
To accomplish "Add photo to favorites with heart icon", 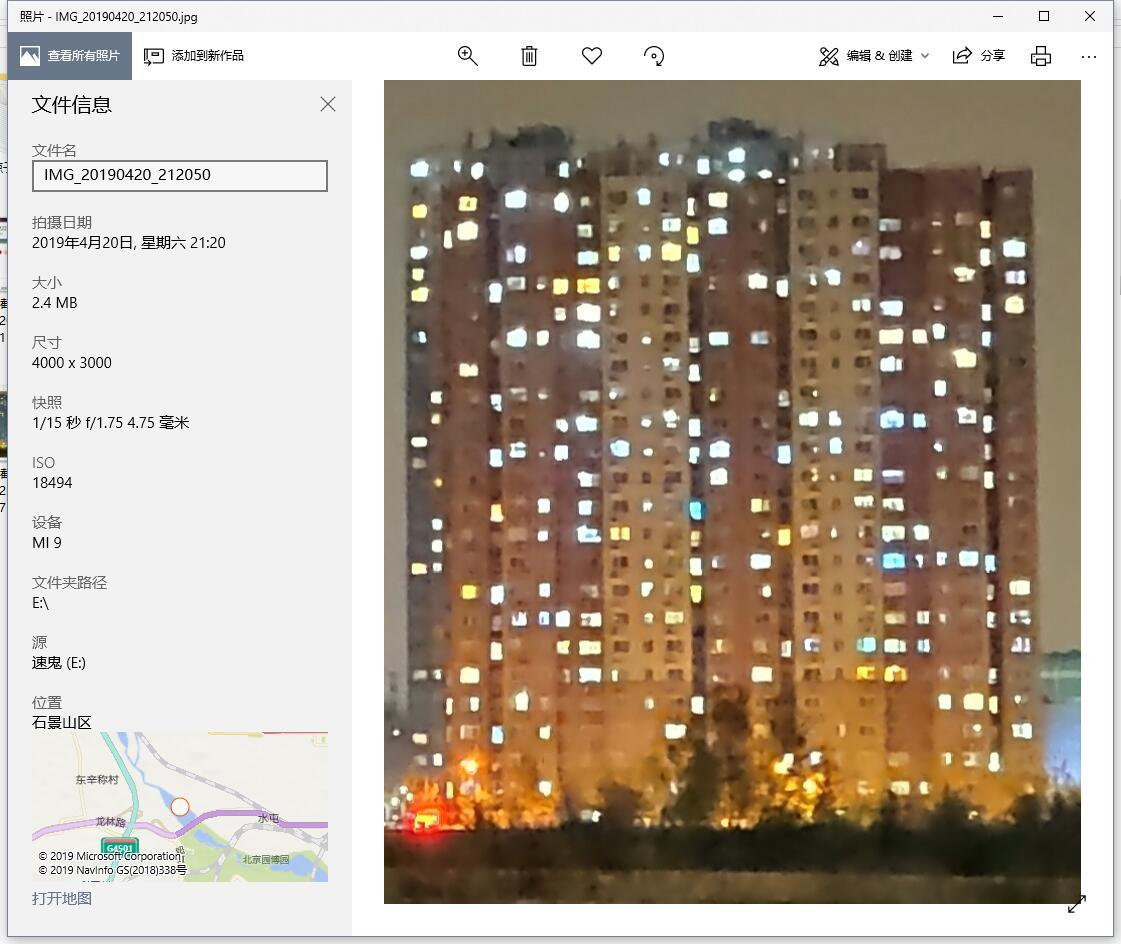I will 592,55.
